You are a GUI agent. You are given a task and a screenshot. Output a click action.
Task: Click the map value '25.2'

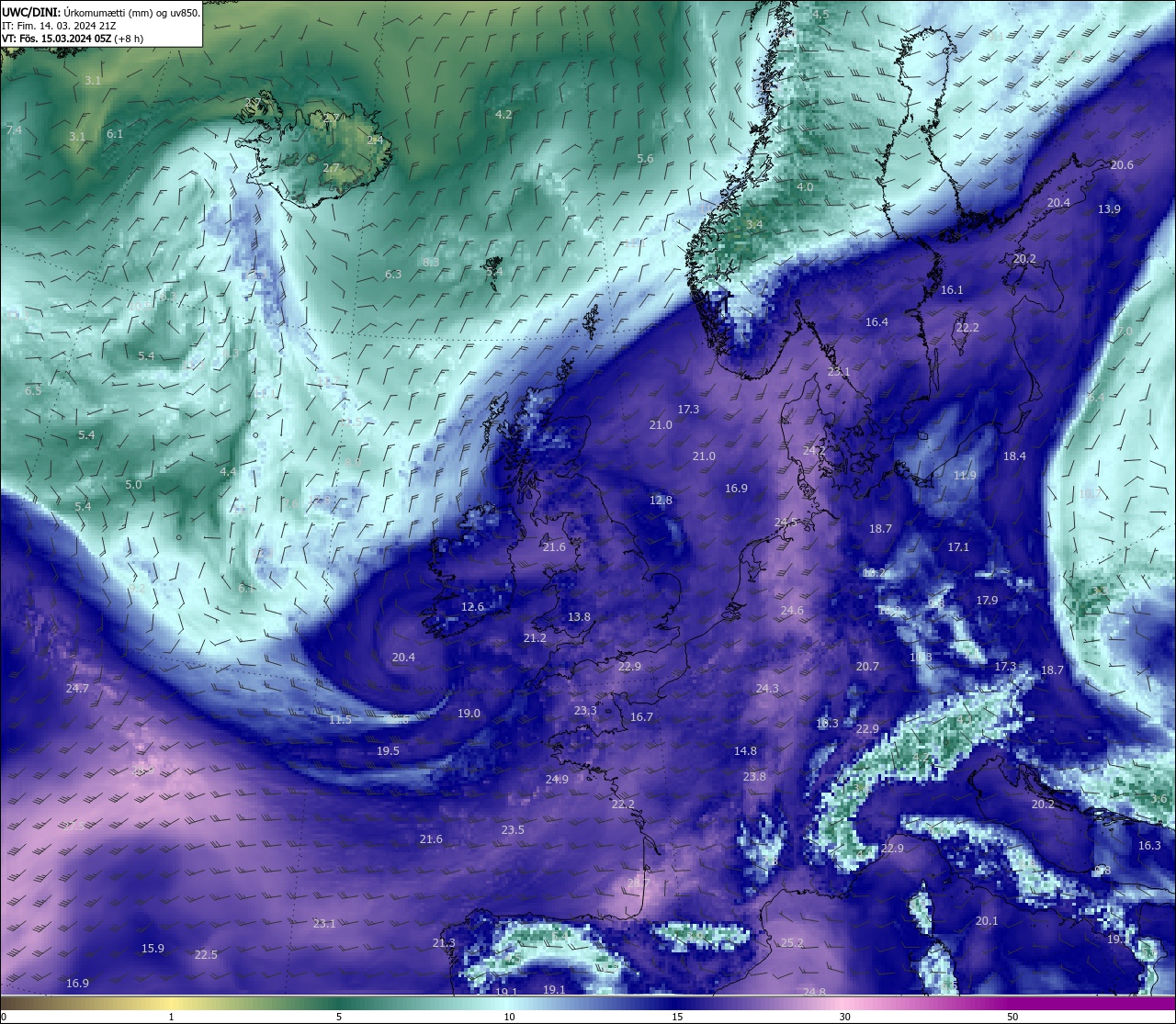pyautogui.click(x=792, y=942)
